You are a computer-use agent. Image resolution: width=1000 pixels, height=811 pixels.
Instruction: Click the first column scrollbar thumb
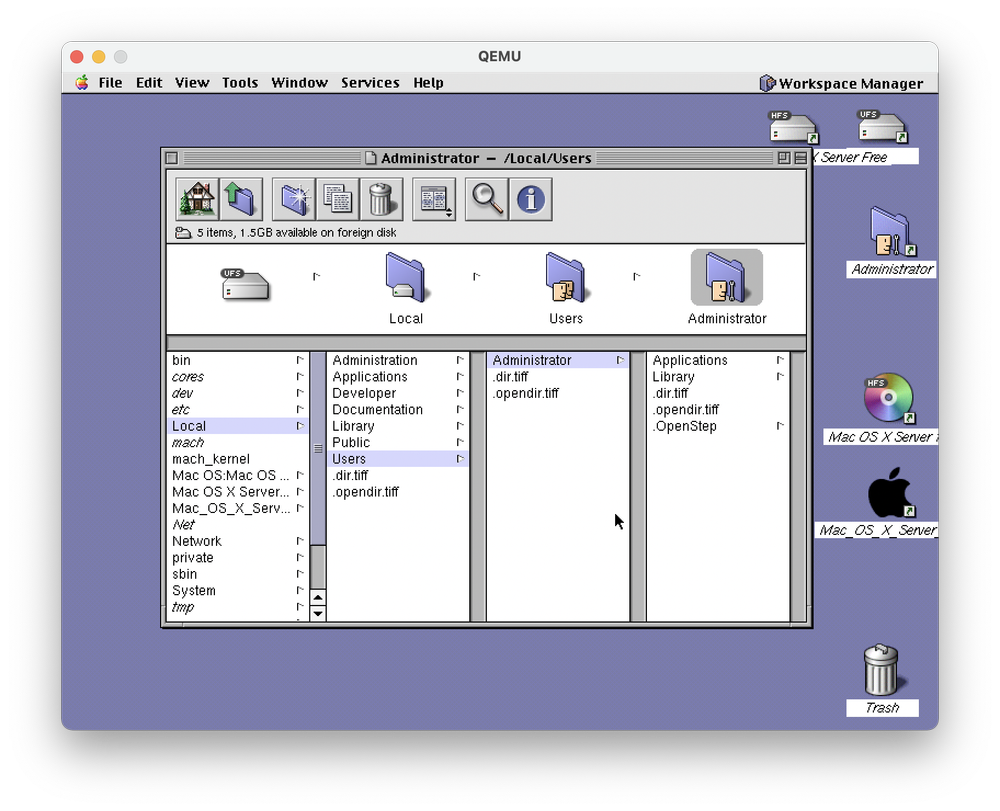point(318,449)
